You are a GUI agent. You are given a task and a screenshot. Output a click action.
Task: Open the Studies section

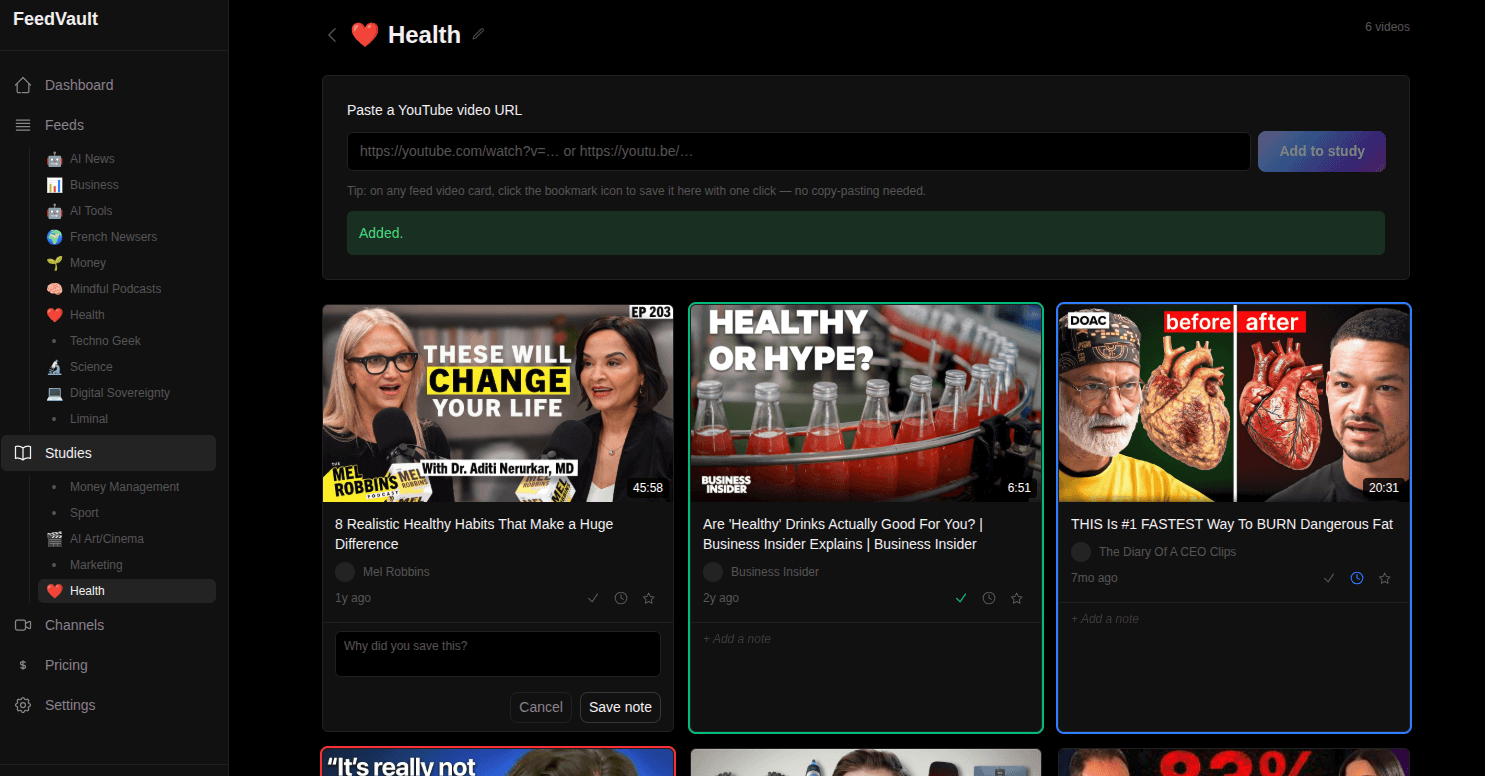108,453
